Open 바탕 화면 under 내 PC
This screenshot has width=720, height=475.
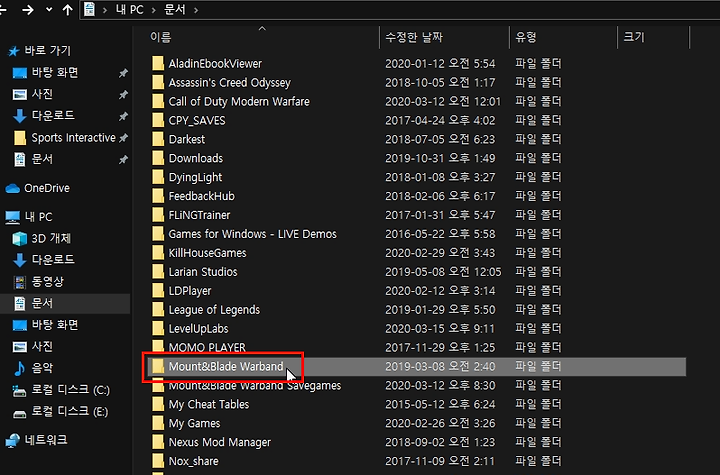55,325
